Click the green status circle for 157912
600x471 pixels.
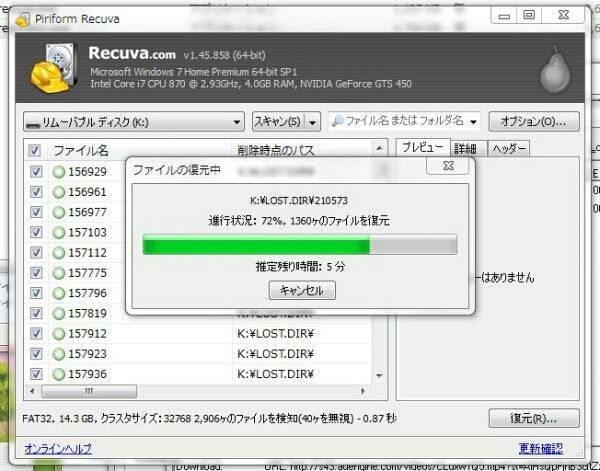point(59,334)
